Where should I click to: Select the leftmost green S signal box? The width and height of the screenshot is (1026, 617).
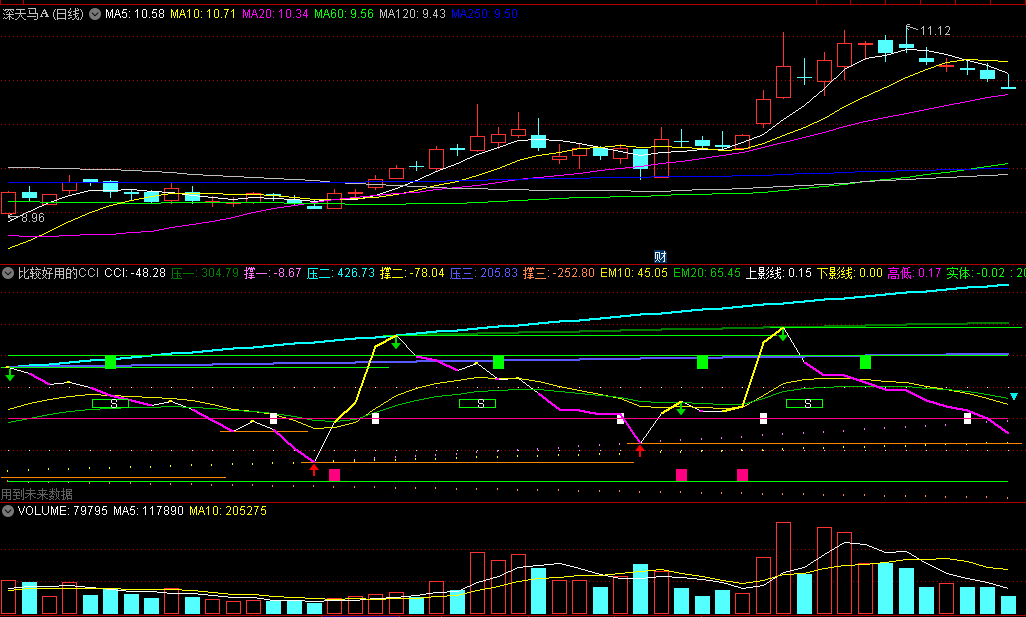[111, 404]
